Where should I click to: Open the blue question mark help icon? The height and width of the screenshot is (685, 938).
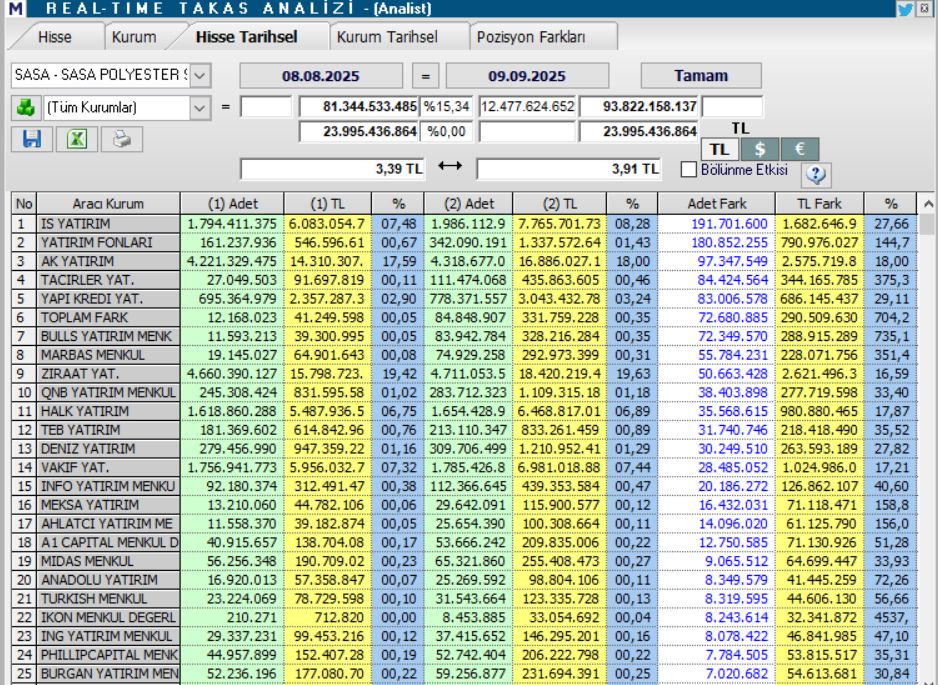[816, 174]
